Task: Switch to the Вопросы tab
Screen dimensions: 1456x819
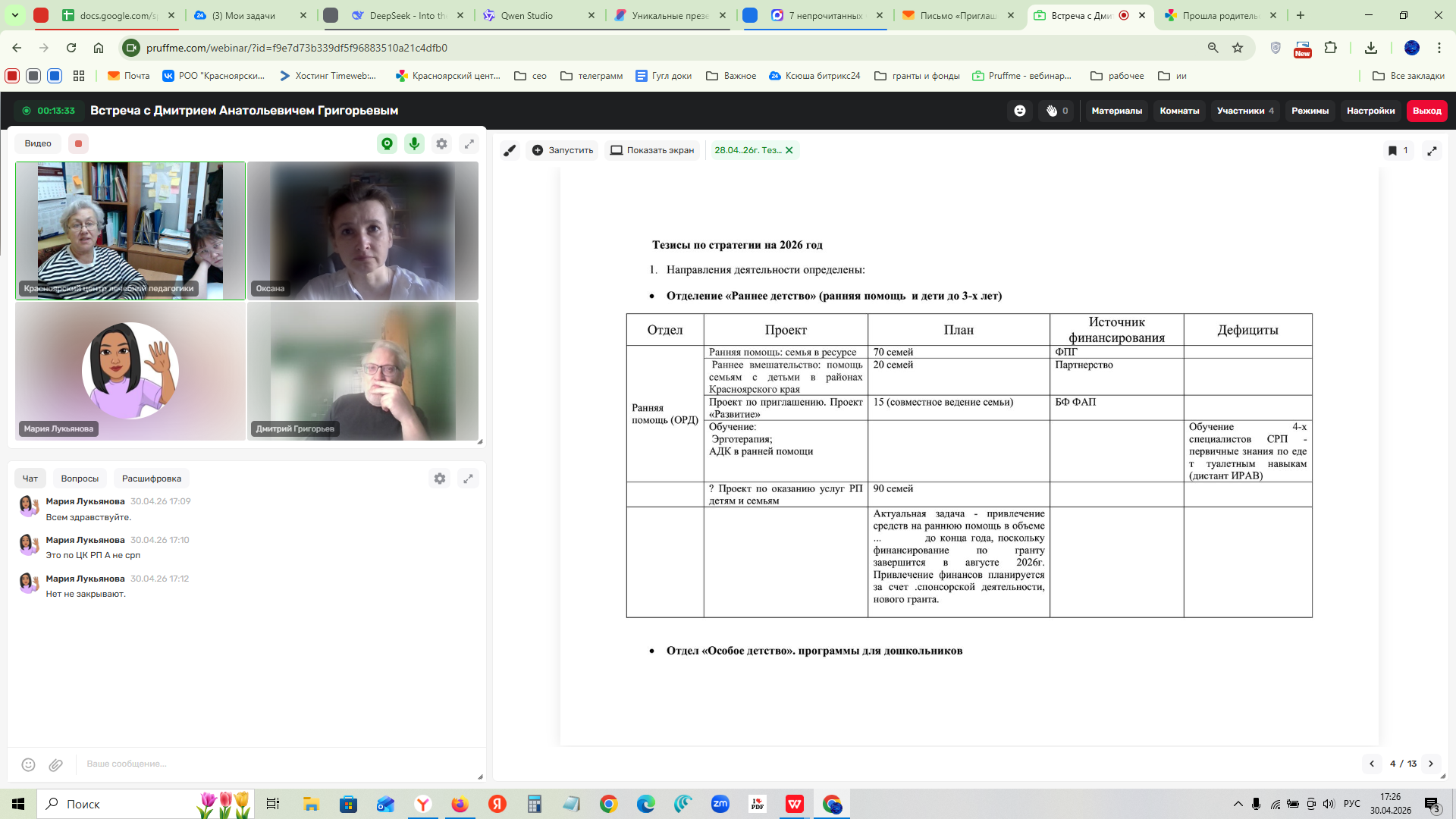Action: click(x=80, y=479)
